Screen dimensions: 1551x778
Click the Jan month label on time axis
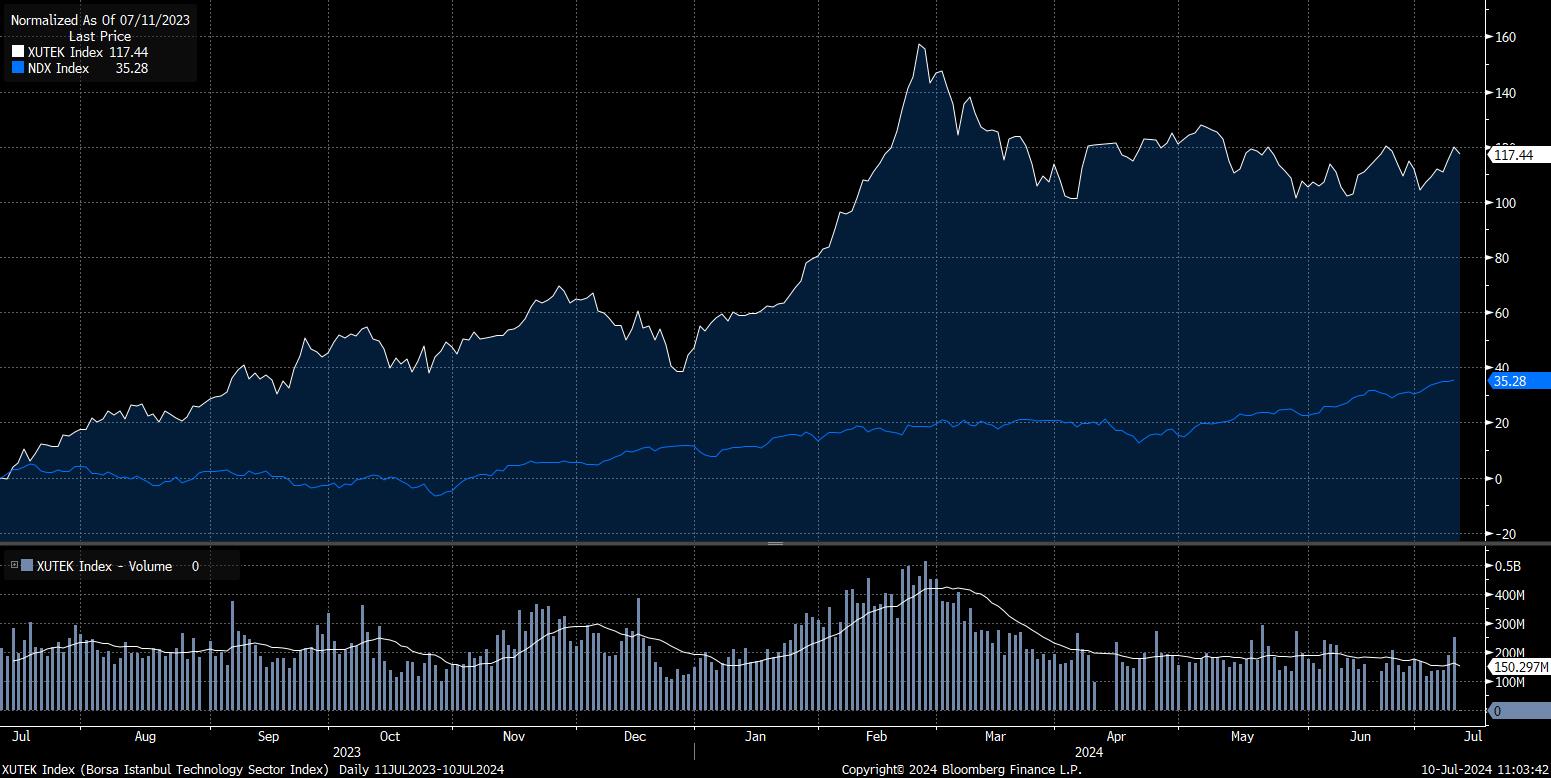(x=755, y=737)
